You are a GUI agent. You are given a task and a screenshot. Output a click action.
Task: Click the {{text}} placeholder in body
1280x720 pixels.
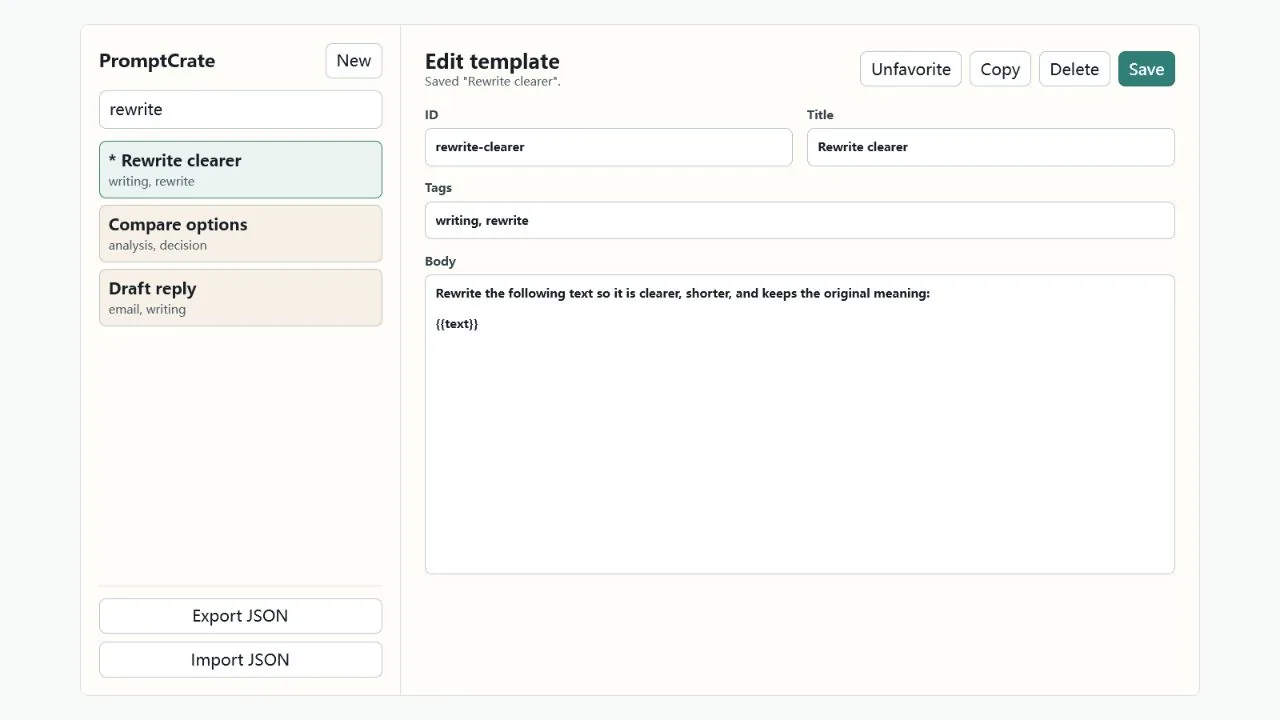pyautogui.click(x=457, y=324)
